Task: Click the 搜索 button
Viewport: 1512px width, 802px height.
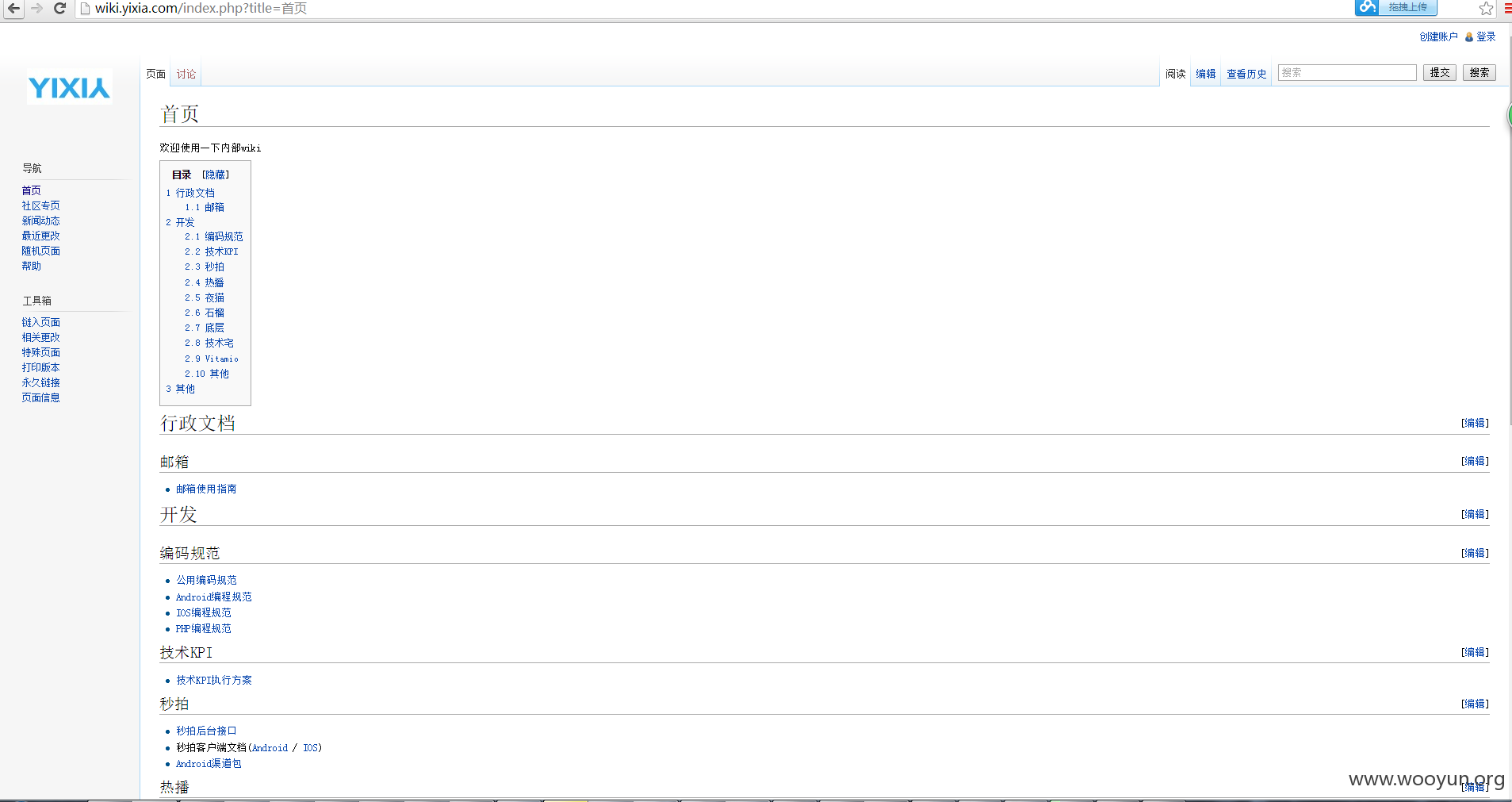Action: (x=1479, y=73)
